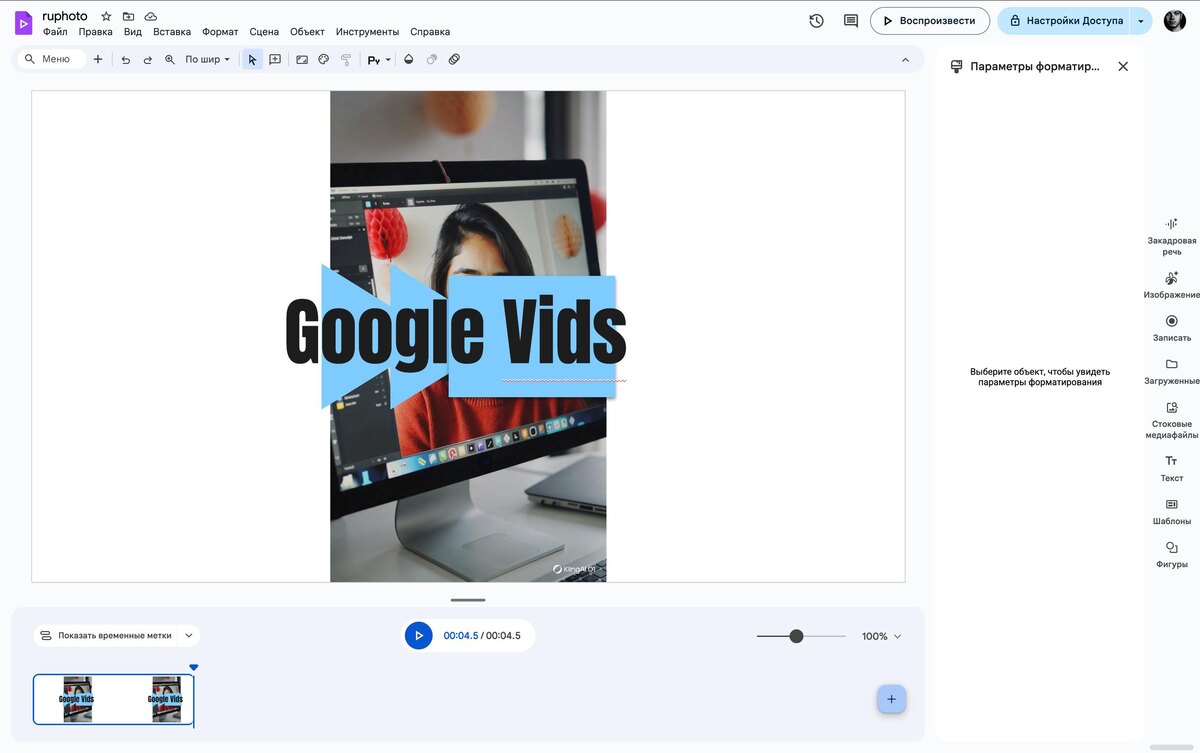Open the Фигуры shapes panel

tap(1171, 554)
